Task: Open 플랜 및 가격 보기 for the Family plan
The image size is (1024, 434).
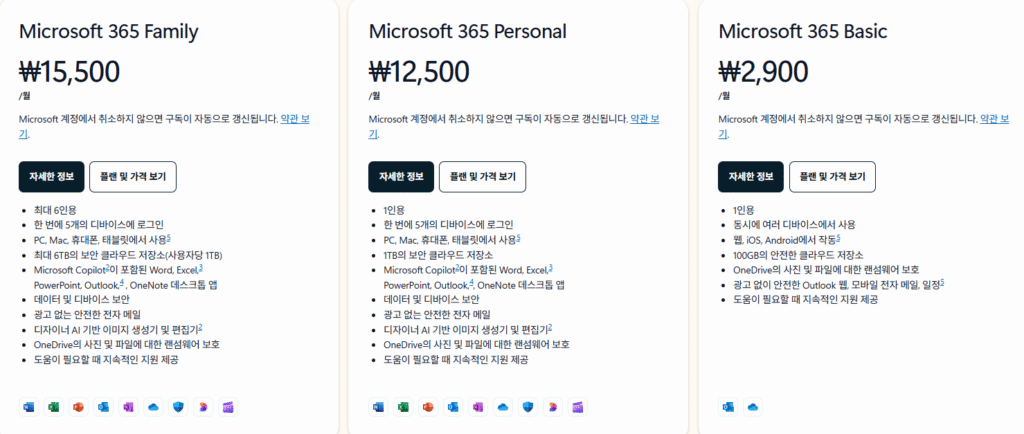Action: [x=133, y=177]
